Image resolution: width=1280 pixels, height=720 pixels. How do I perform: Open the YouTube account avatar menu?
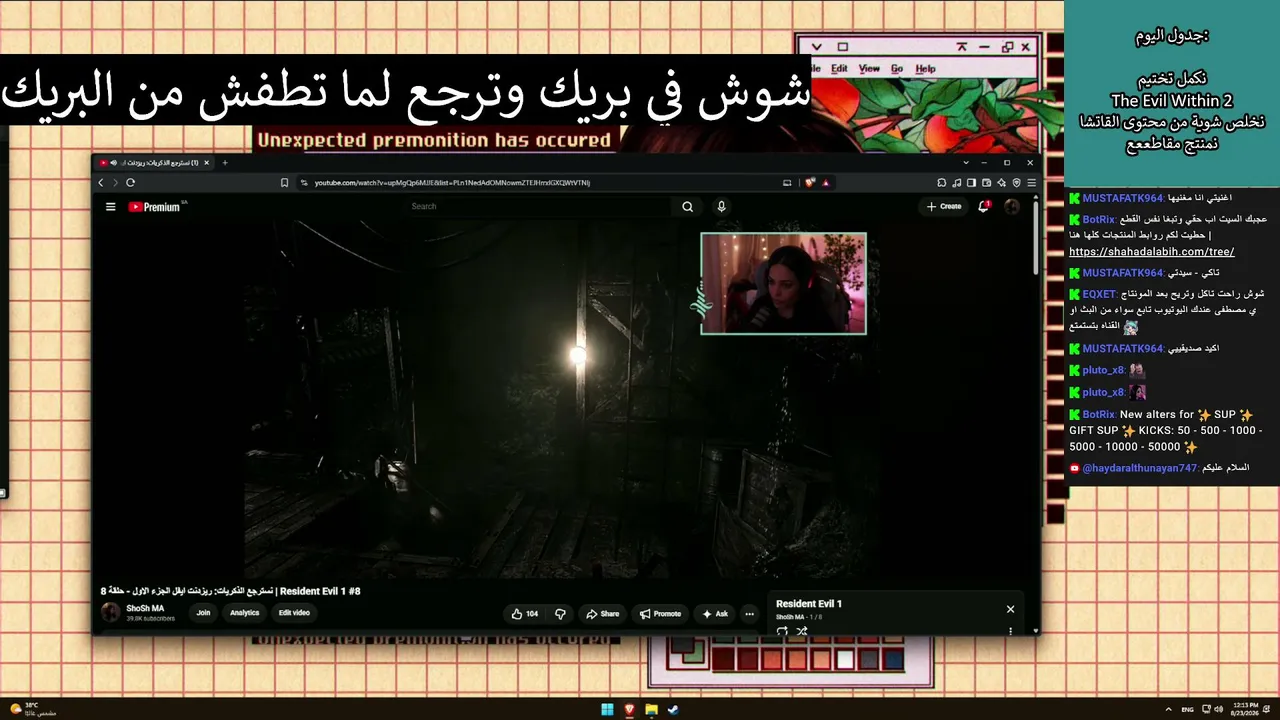pyautogui.click(x=1012, y=207)
